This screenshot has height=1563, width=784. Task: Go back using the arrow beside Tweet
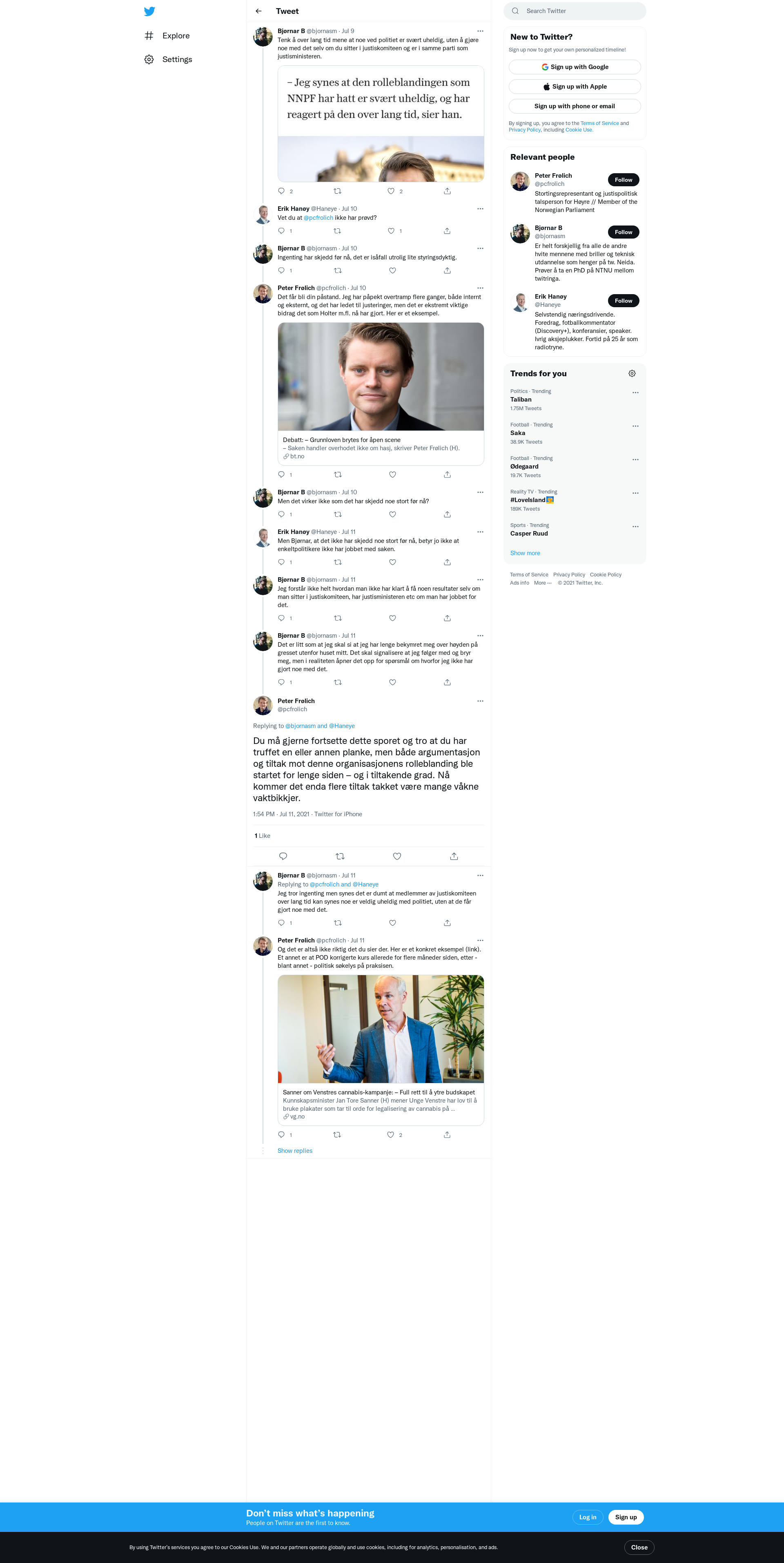(x=259, y=11)
